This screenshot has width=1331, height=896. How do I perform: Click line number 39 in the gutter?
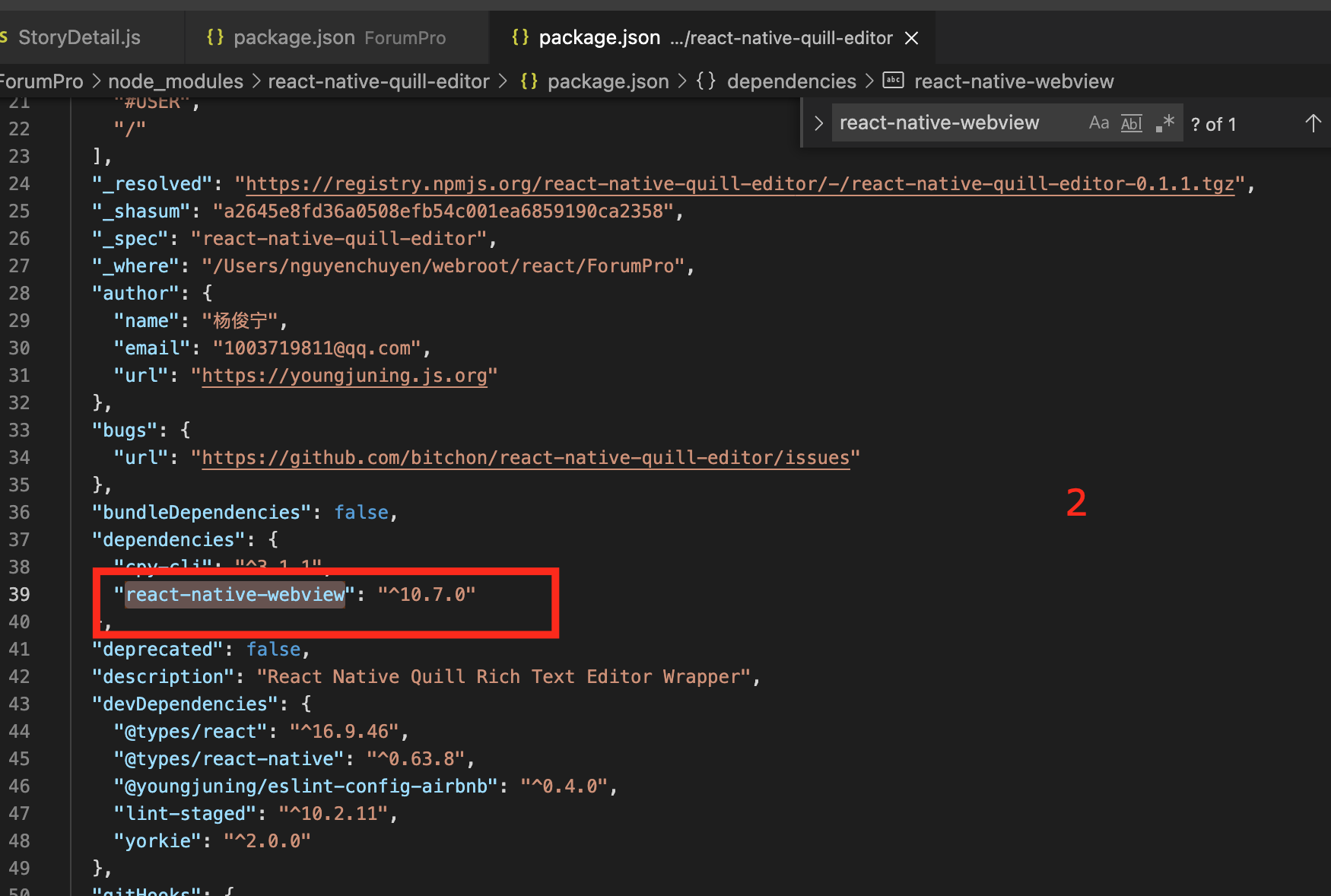click(x=20, y=595)
